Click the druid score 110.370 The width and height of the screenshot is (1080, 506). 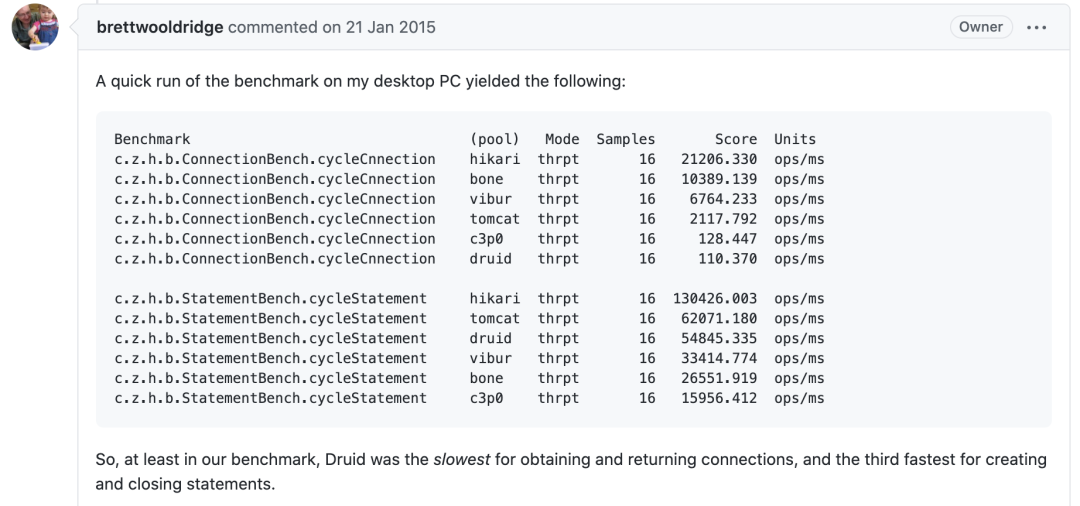[728, 259]
